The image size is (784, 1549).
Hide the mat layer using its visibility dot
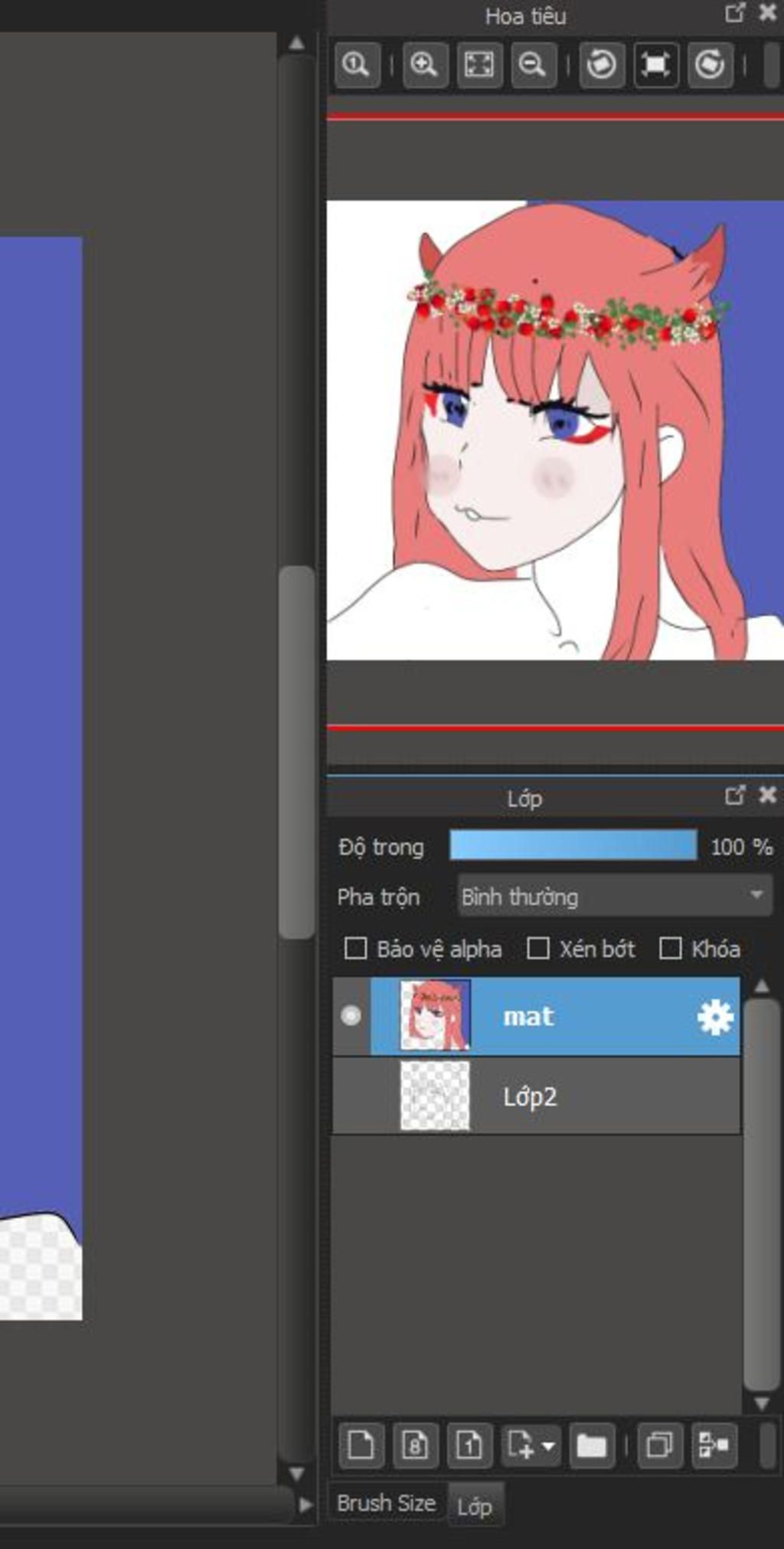pos(351,1016)
